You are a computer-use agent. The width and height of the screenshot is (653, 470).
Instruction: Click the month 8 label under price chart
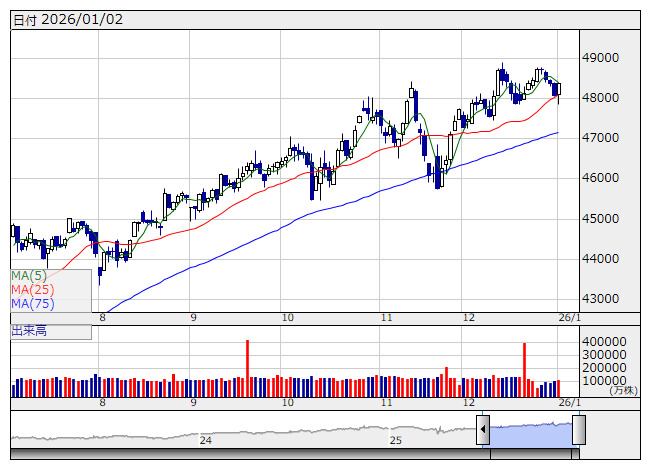pyautogui.click(x=102, y=318)
